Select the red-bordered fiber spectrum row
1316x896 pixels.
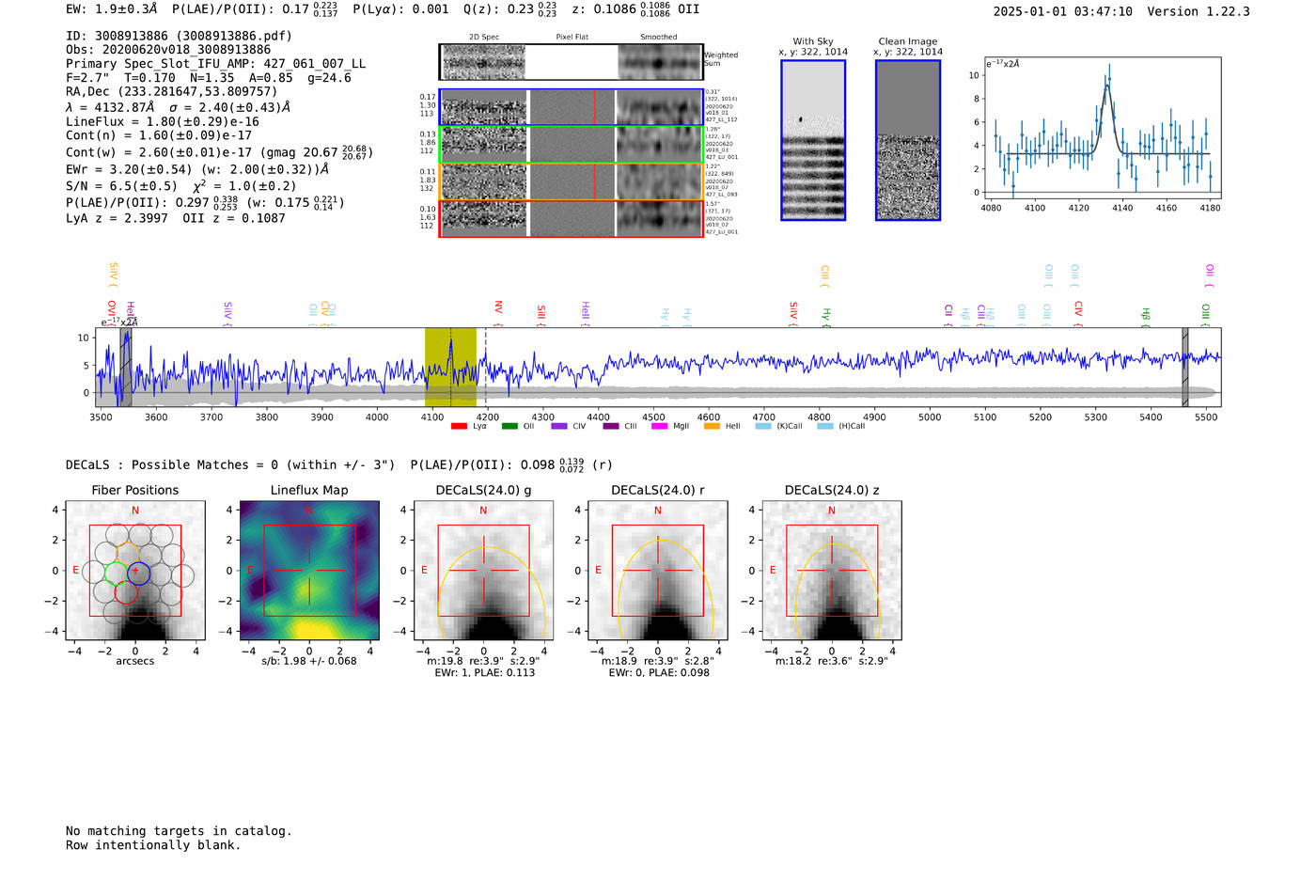[571, 218]
